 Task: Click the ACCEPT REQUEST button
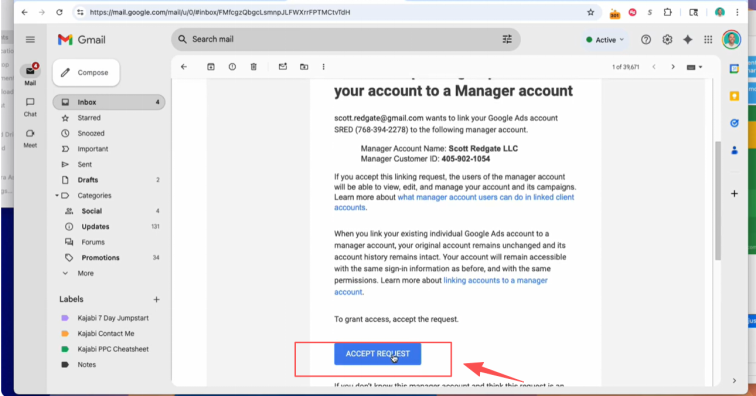coord(378,354)
